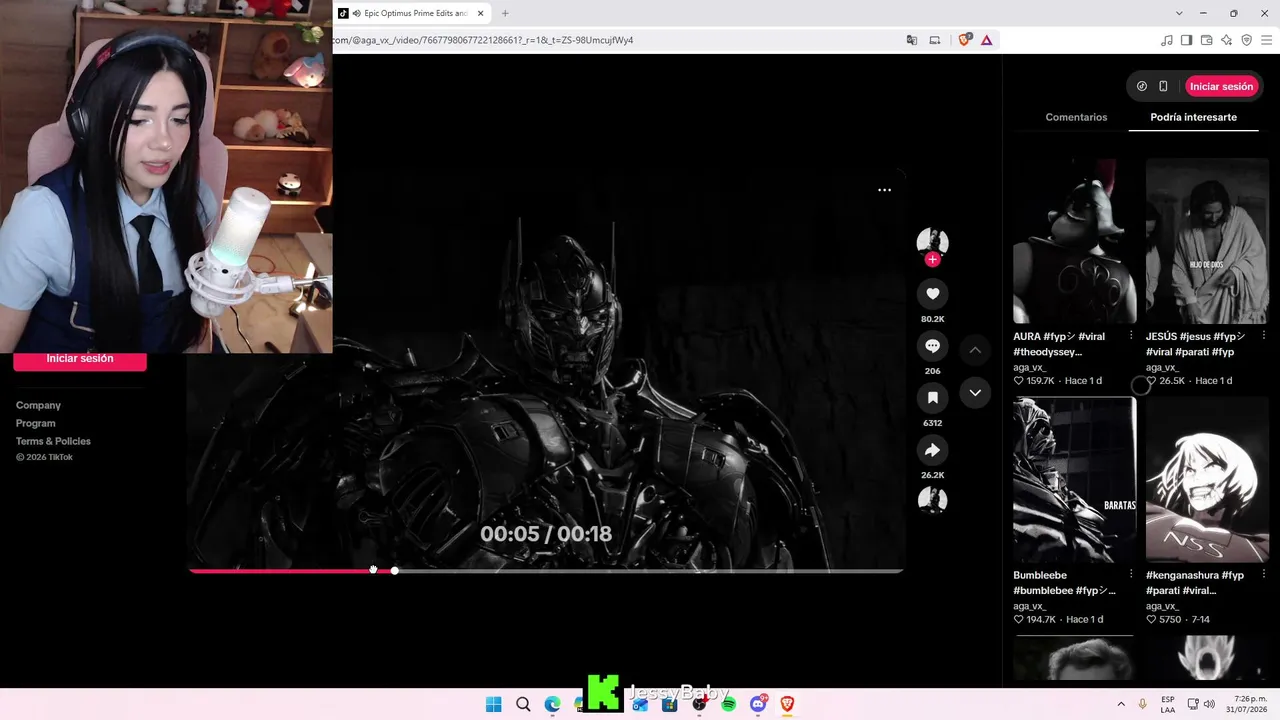Open Discord from the taskbar
The height and width of the screenshot is (720, 1280).
click(x=758, y=704)
